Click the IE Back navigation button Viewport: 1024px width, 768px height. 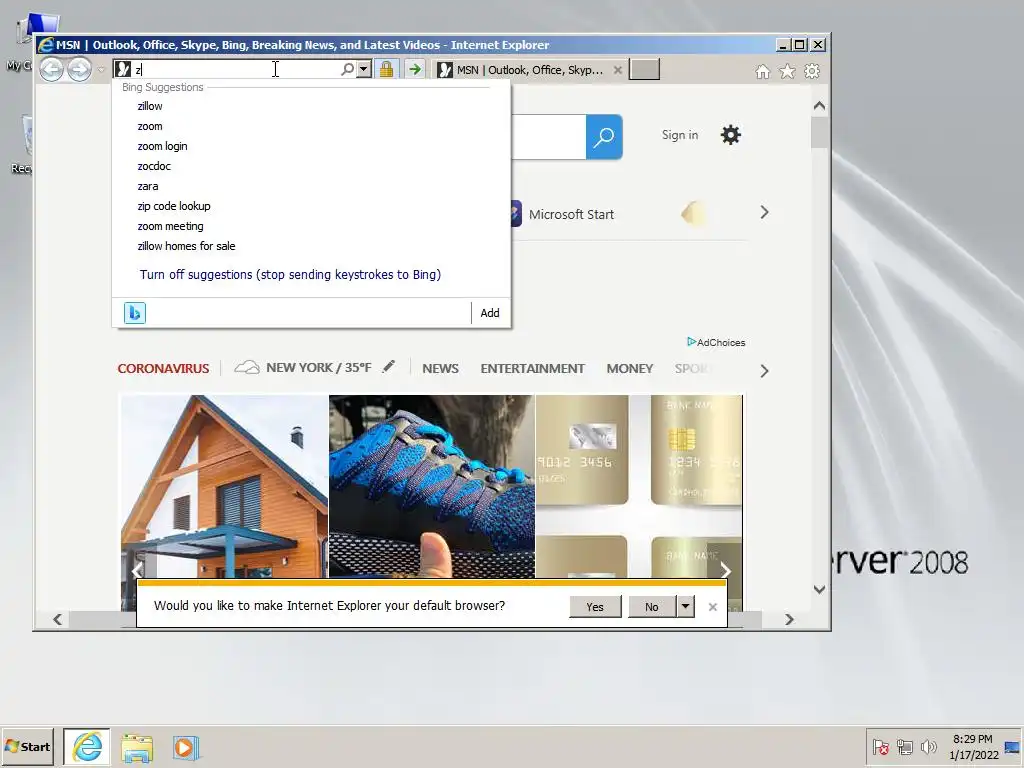[52, 69]
